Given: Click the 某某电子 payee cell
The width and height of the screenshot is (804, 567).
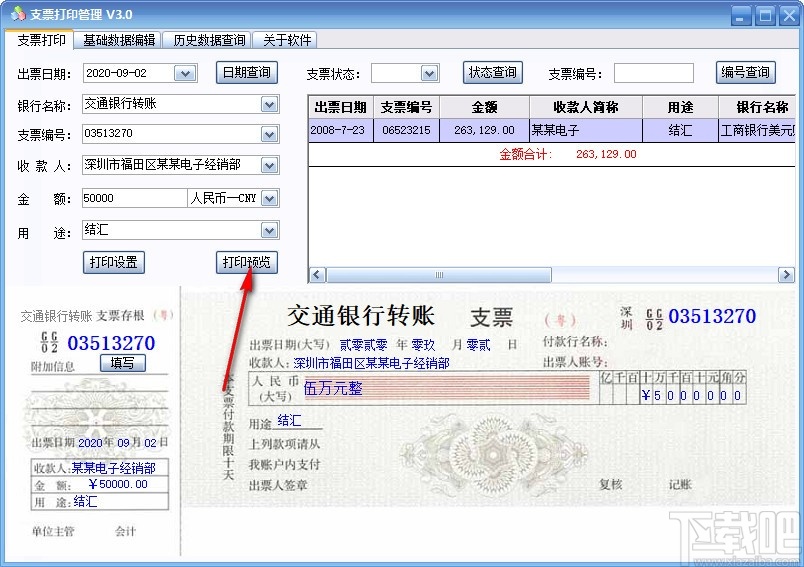Looking at the screenshot, I should [x=586, y=130].
